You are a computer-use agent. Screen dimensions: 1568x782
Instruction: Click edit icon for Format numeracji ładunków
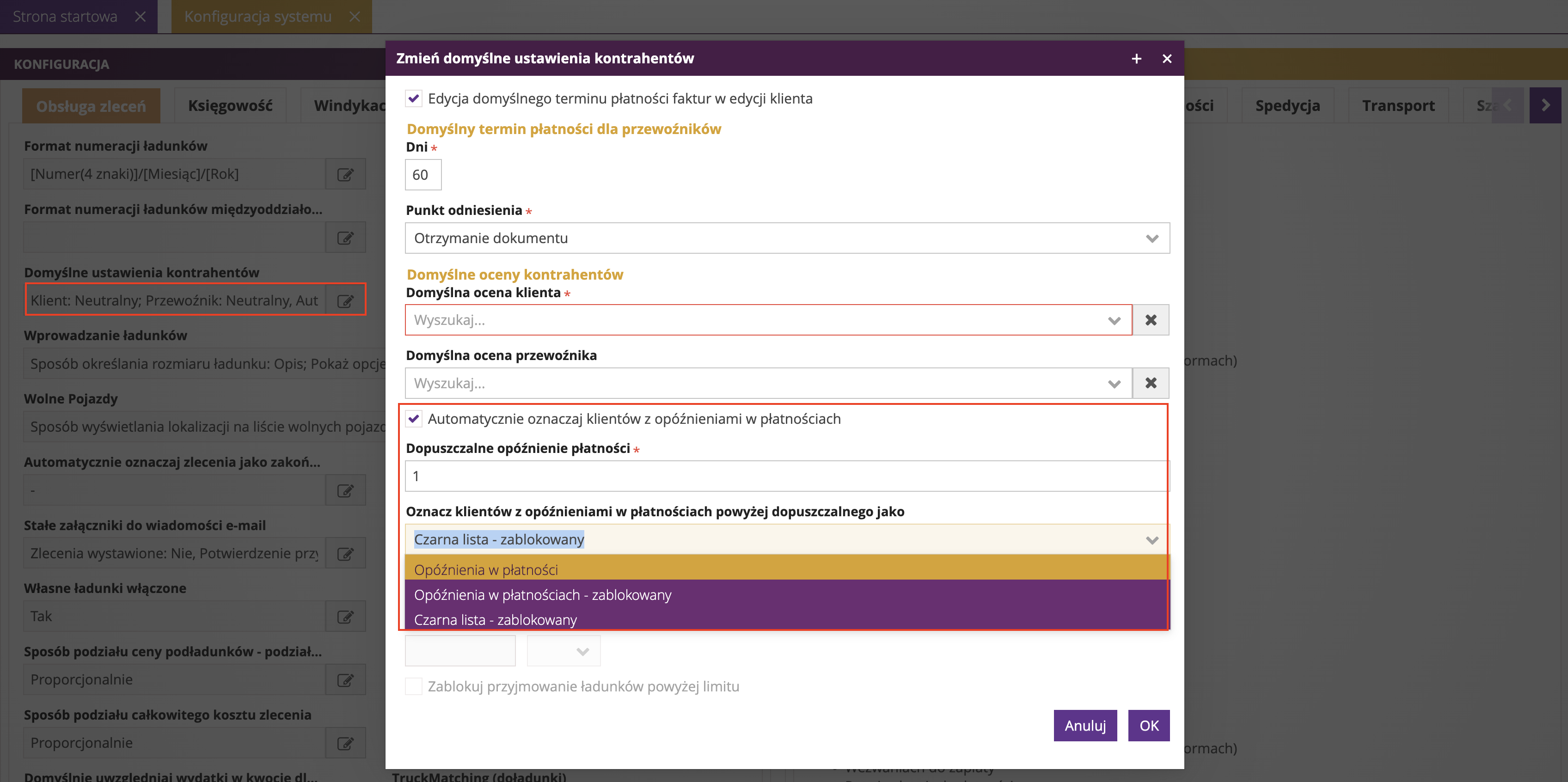point(345,175)
